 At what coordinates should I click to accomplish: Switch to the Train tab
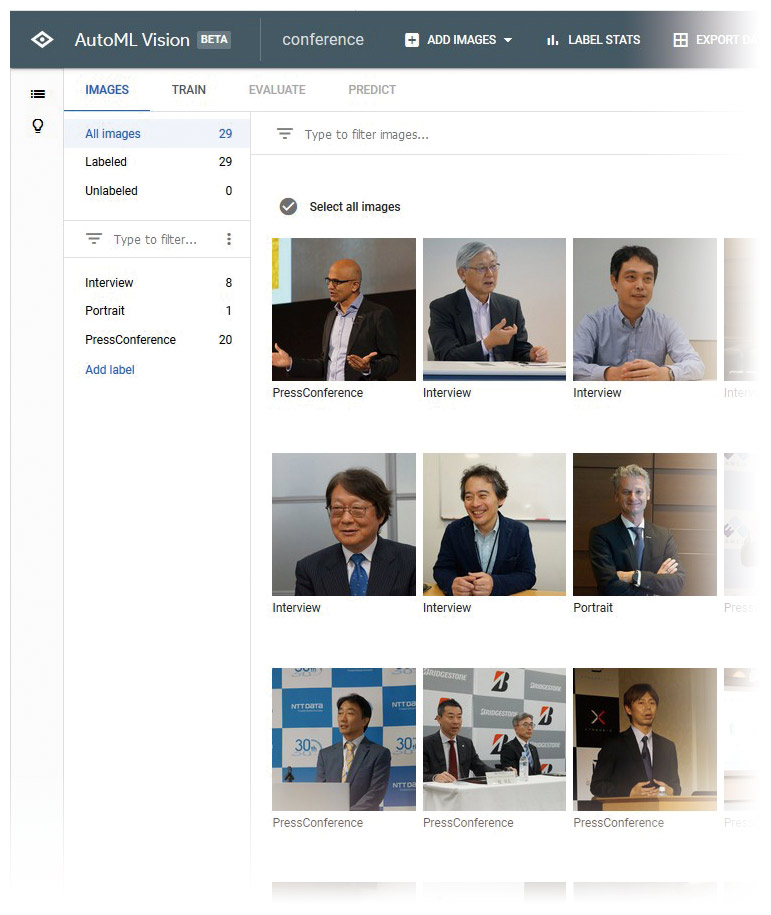point(188,90)
